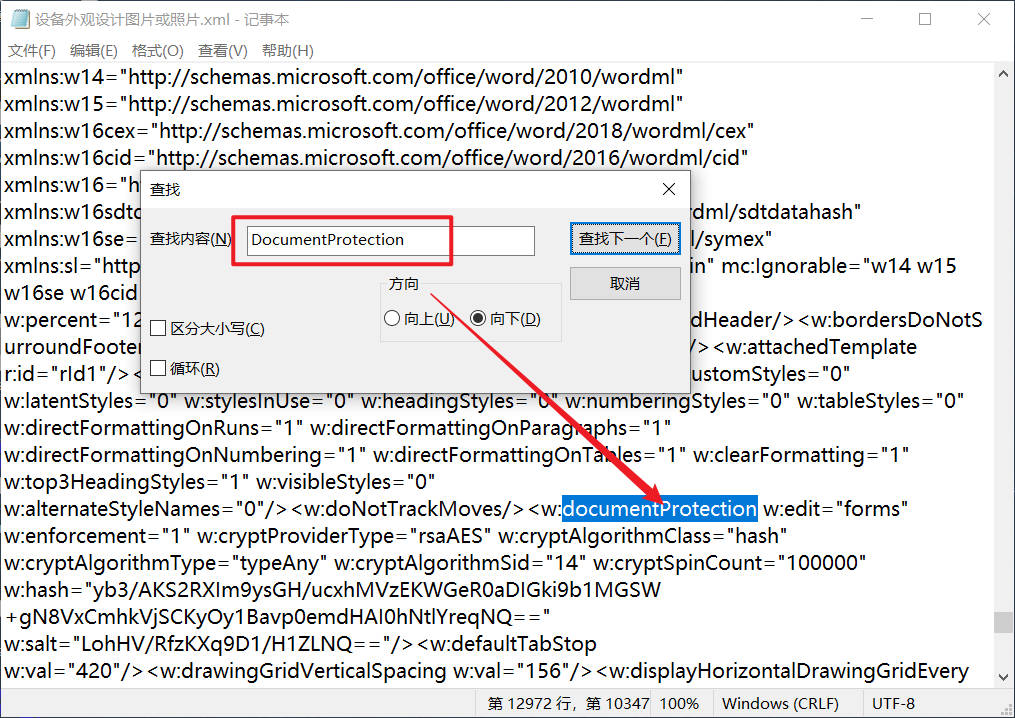Click the scrollbar up arrow
1015x718 pixels.
click(x=1003, y=71)
